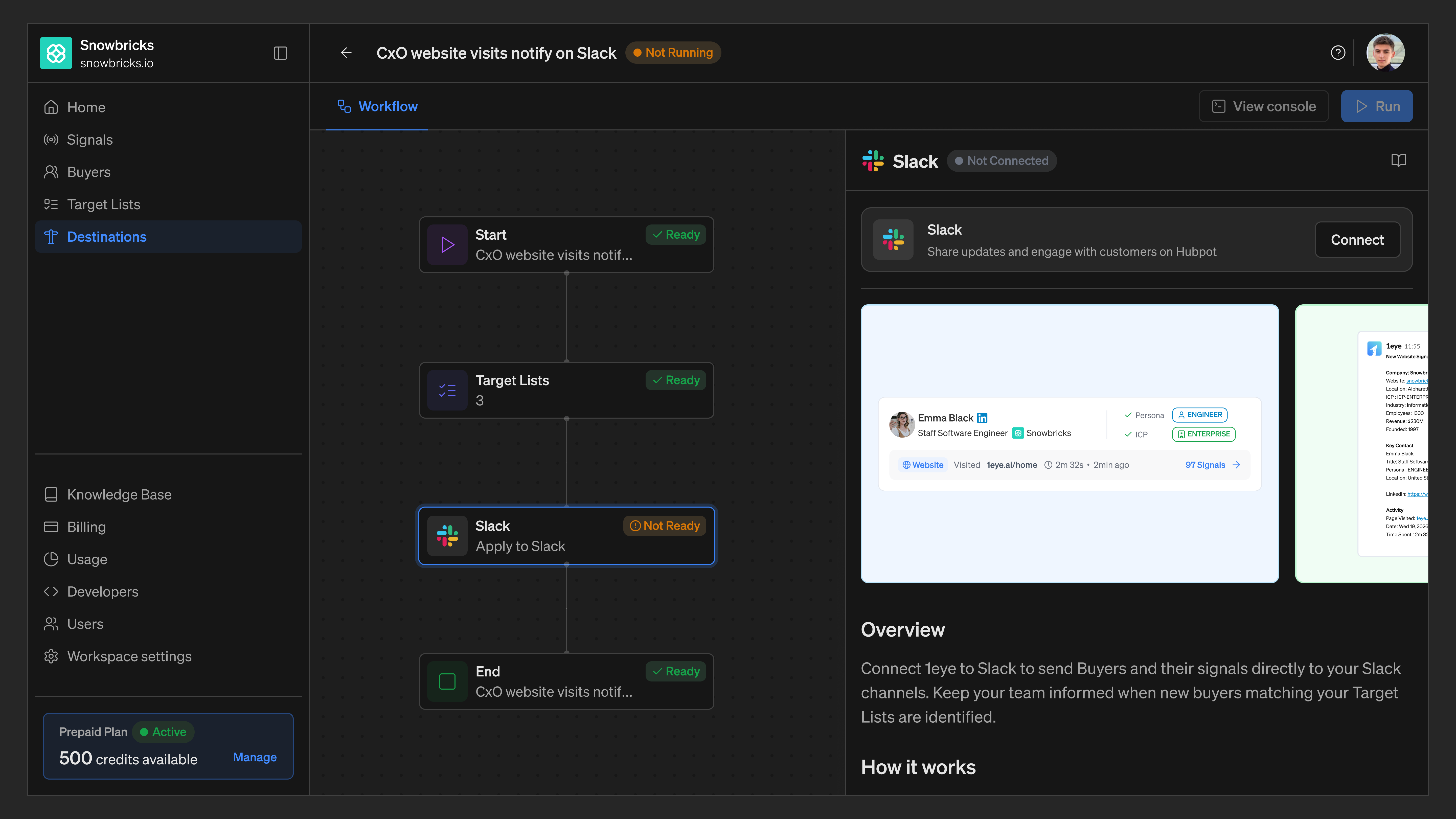Screen dimensions: 1456x819
Task: Open help via the question mark icon
Action: point(1338,53)
